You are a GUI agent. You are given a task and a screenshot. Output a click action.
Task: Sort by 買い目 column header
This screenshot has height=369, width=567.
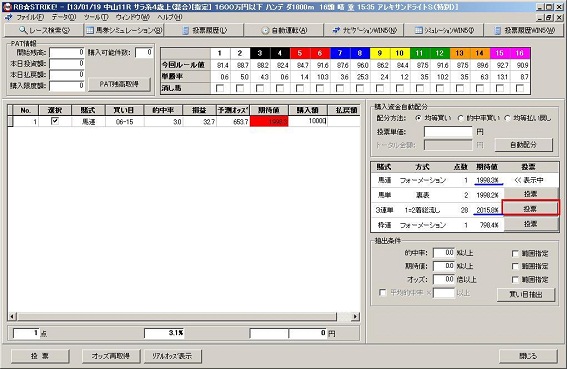[x=124, y=110]
